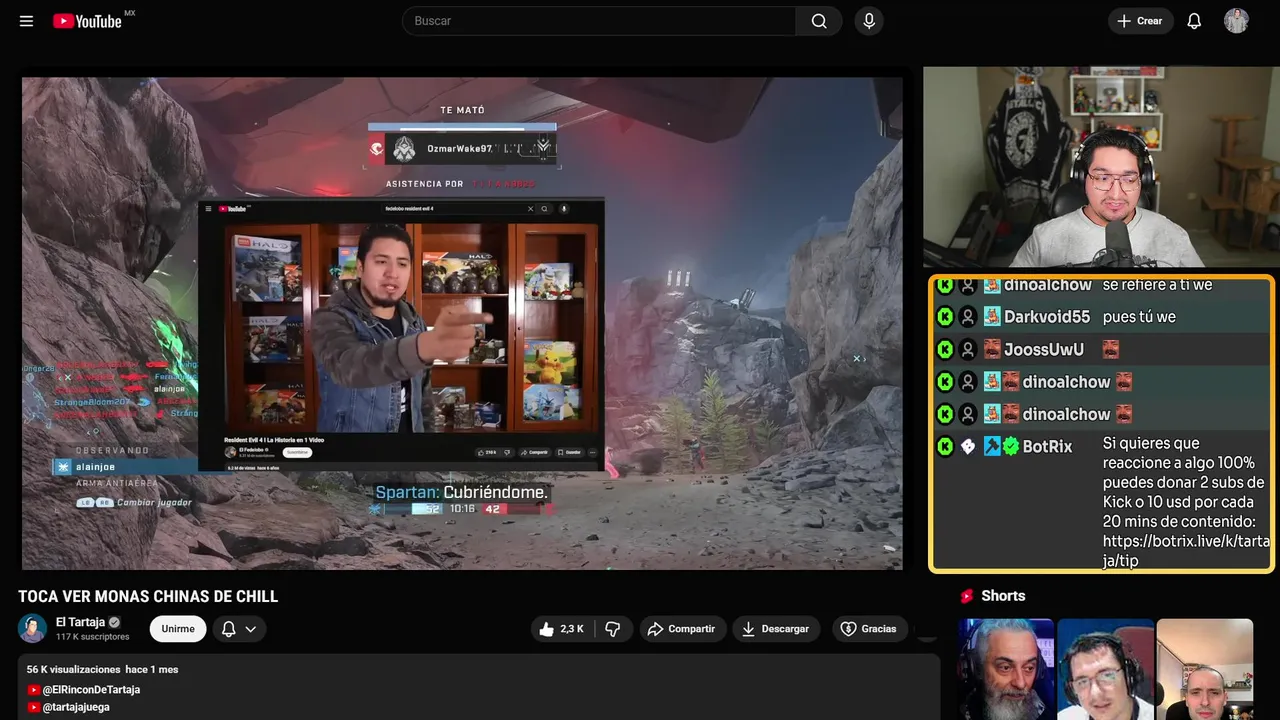This screenshot has width=1280, height=720.
Task: Open first Shorts thumbnail with bearded man
Action: 1006,669
